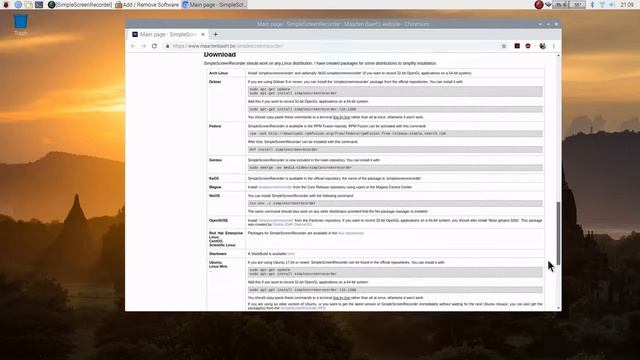The width and height of the screenshot is (640, 360).
Task: Switch to Add / Remove Software taskbar entry
Action: (x=147, y=4)
